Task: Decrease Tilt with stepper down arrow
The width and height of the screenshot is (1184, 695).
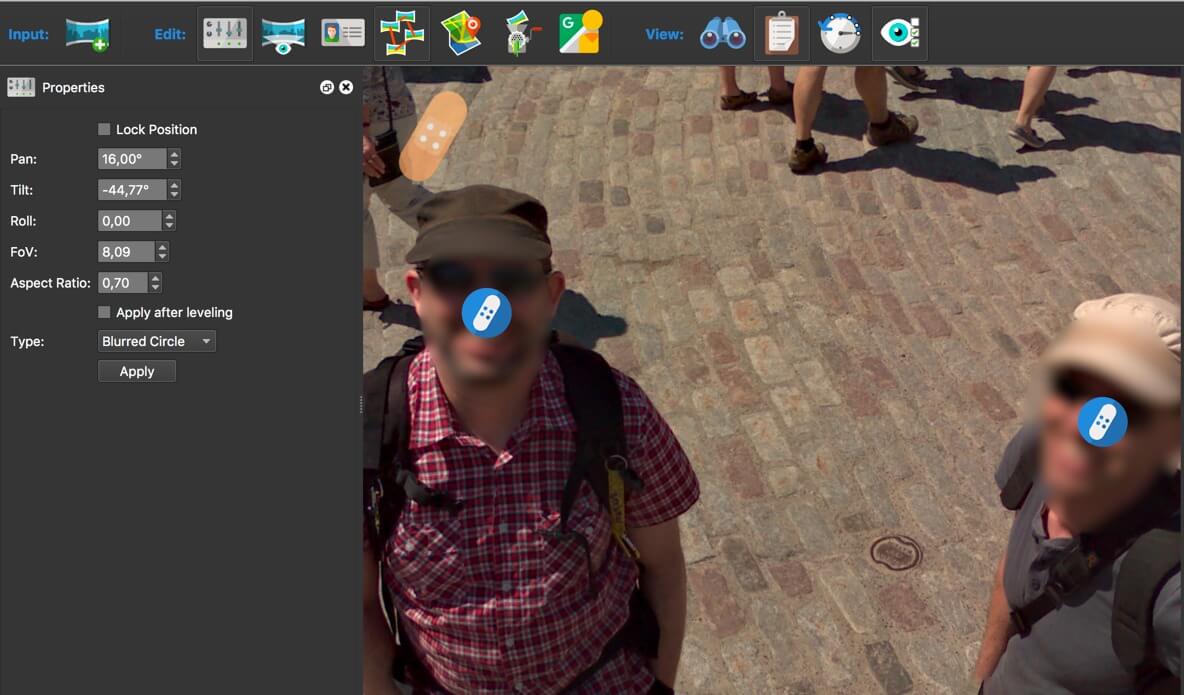Action: tap(174, 194)
